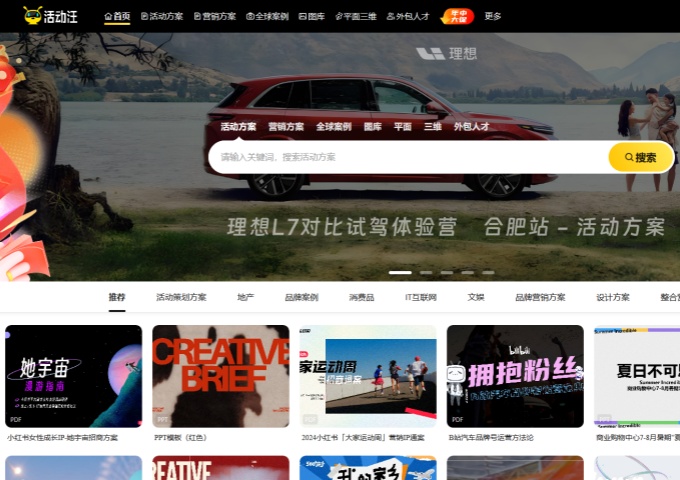Select the 品牌案例 category tab
Viewport: 680px width, 480px height.
[301, 297]
